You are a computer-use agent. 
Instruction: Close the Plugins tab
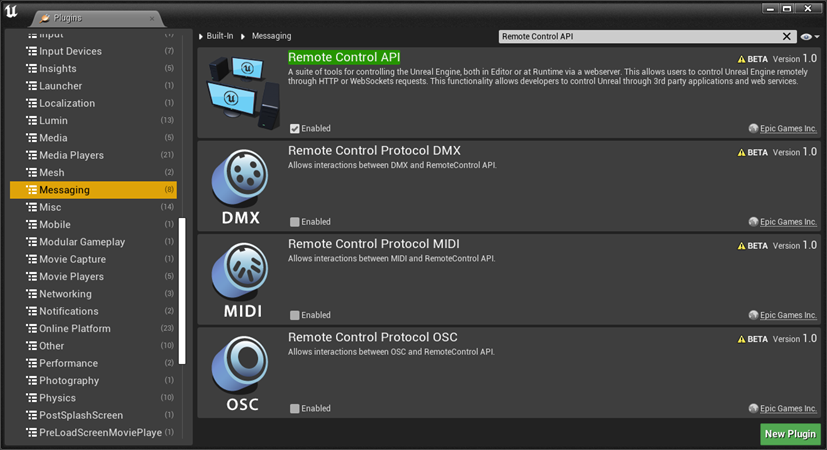click(x=152, y=18)
